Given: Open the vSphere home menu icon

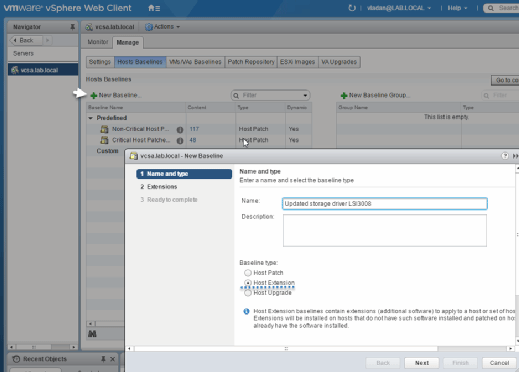Looking at the screenshot, I should click(154, 8).
